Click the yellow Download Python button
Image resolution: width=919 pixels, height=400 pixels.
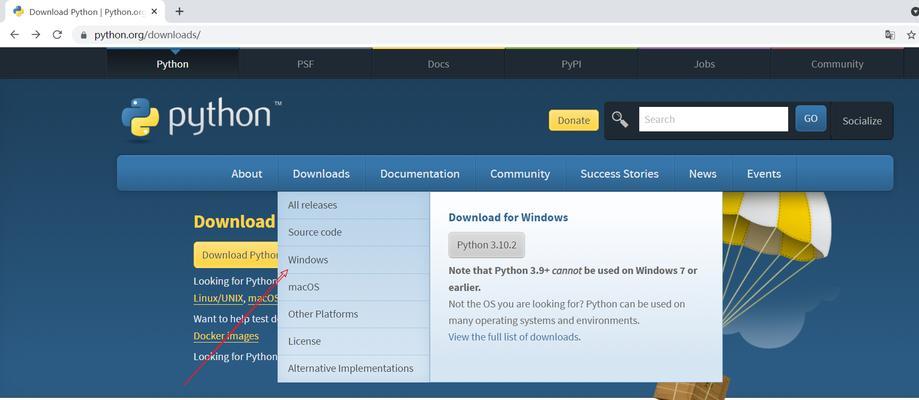(236, 255)
